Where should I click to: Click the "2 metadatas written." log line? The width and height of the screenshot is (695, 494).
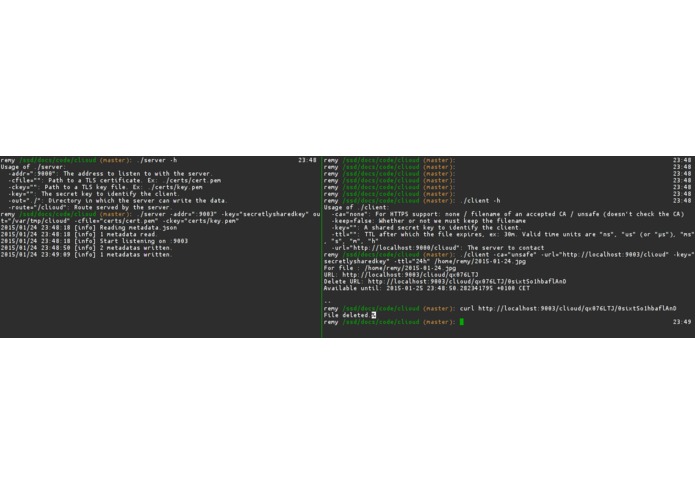pyautogui.click(x=86, y=248)
